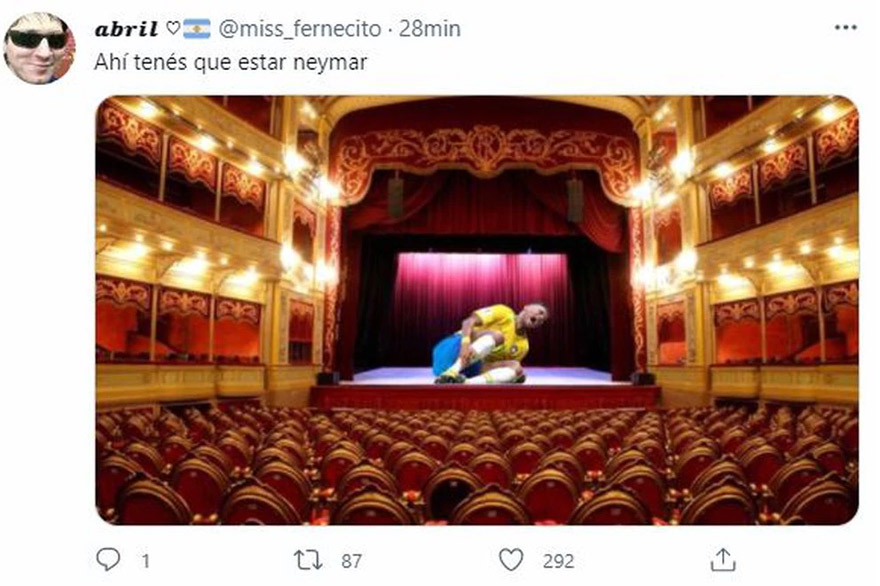
Task: Show retweets via the 87 count
Action: pos(352,560)
